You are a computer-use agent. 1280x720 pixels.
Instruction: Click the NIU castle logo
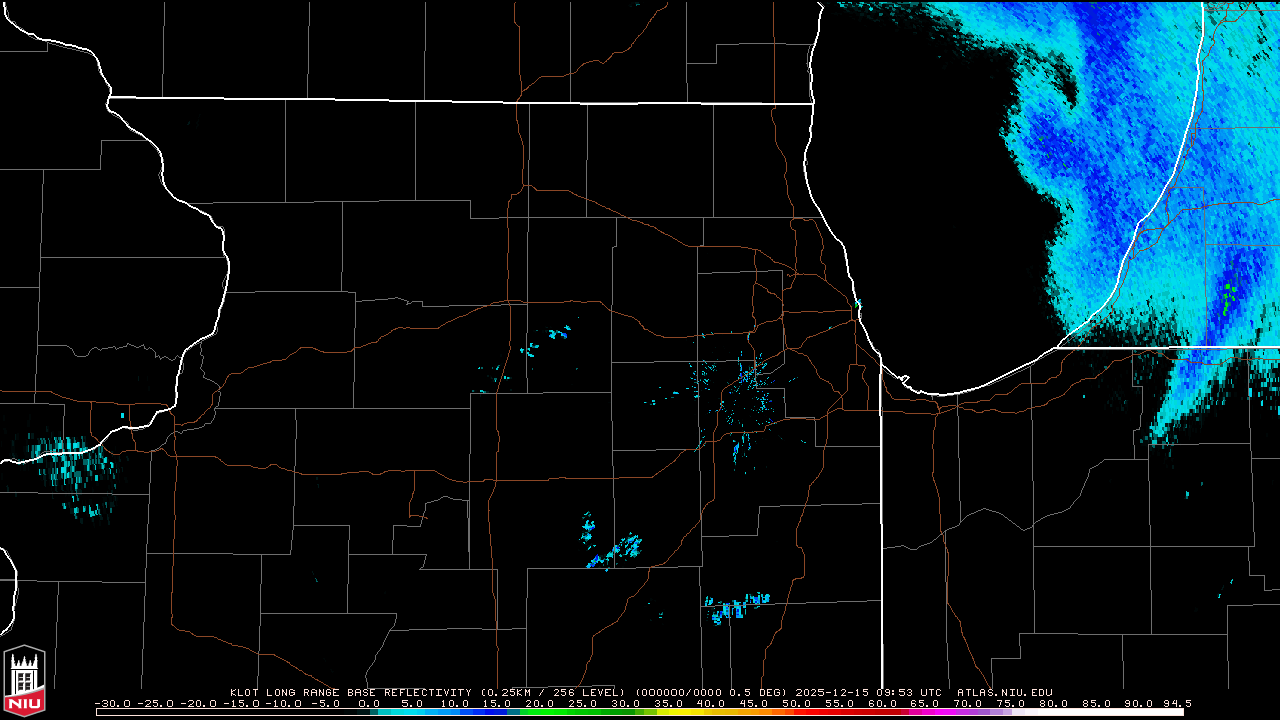coord(24,682)
